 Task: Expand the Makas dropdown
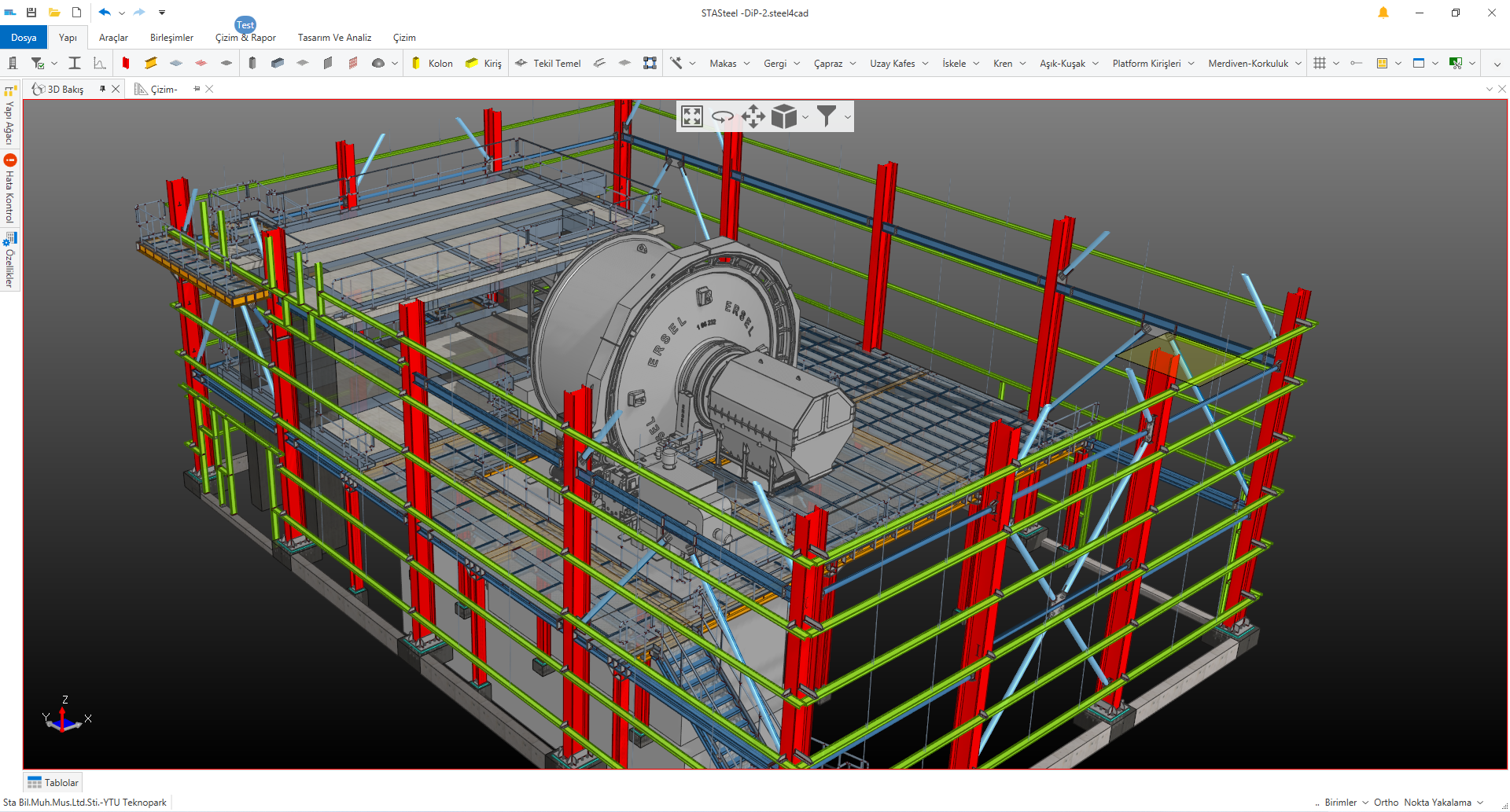746,64
